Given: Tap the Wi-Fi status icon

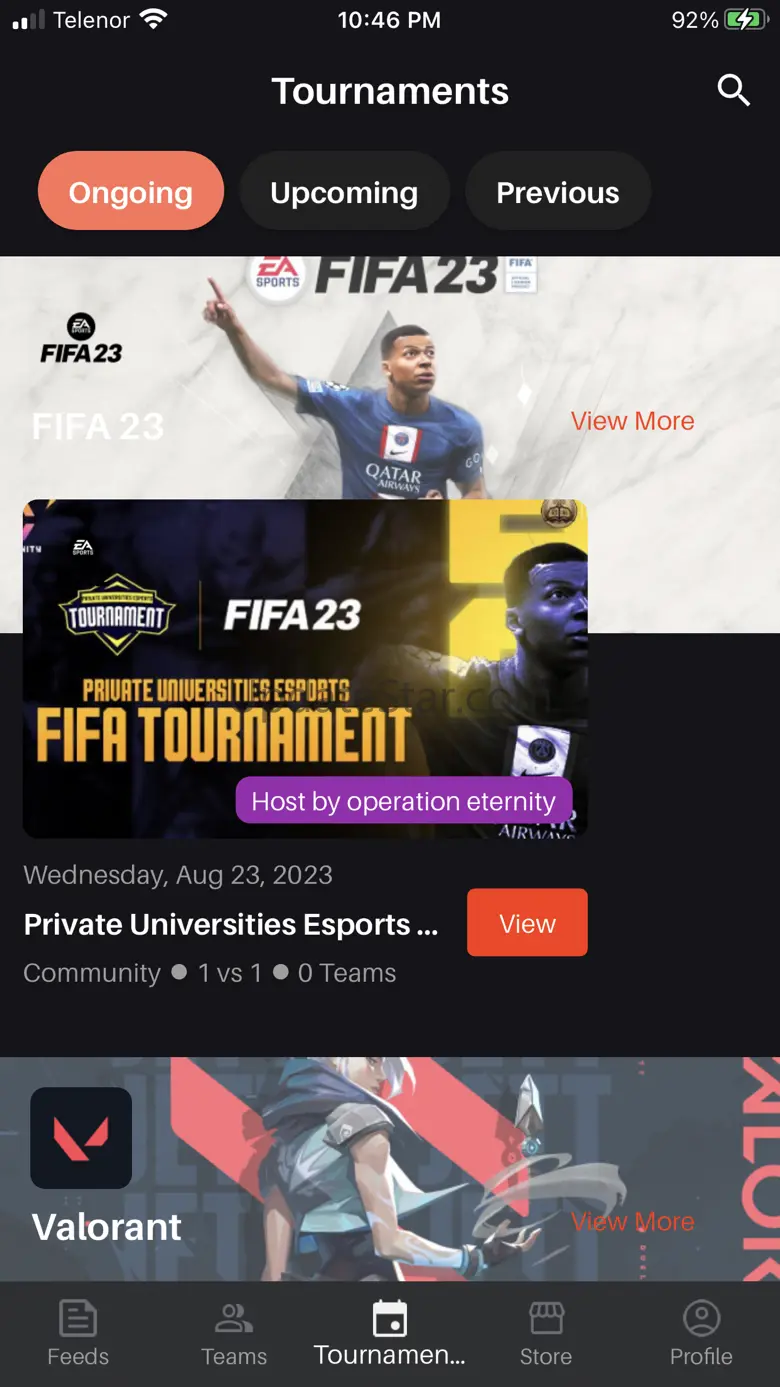Looking at the screenshot, I should point(153,19).
